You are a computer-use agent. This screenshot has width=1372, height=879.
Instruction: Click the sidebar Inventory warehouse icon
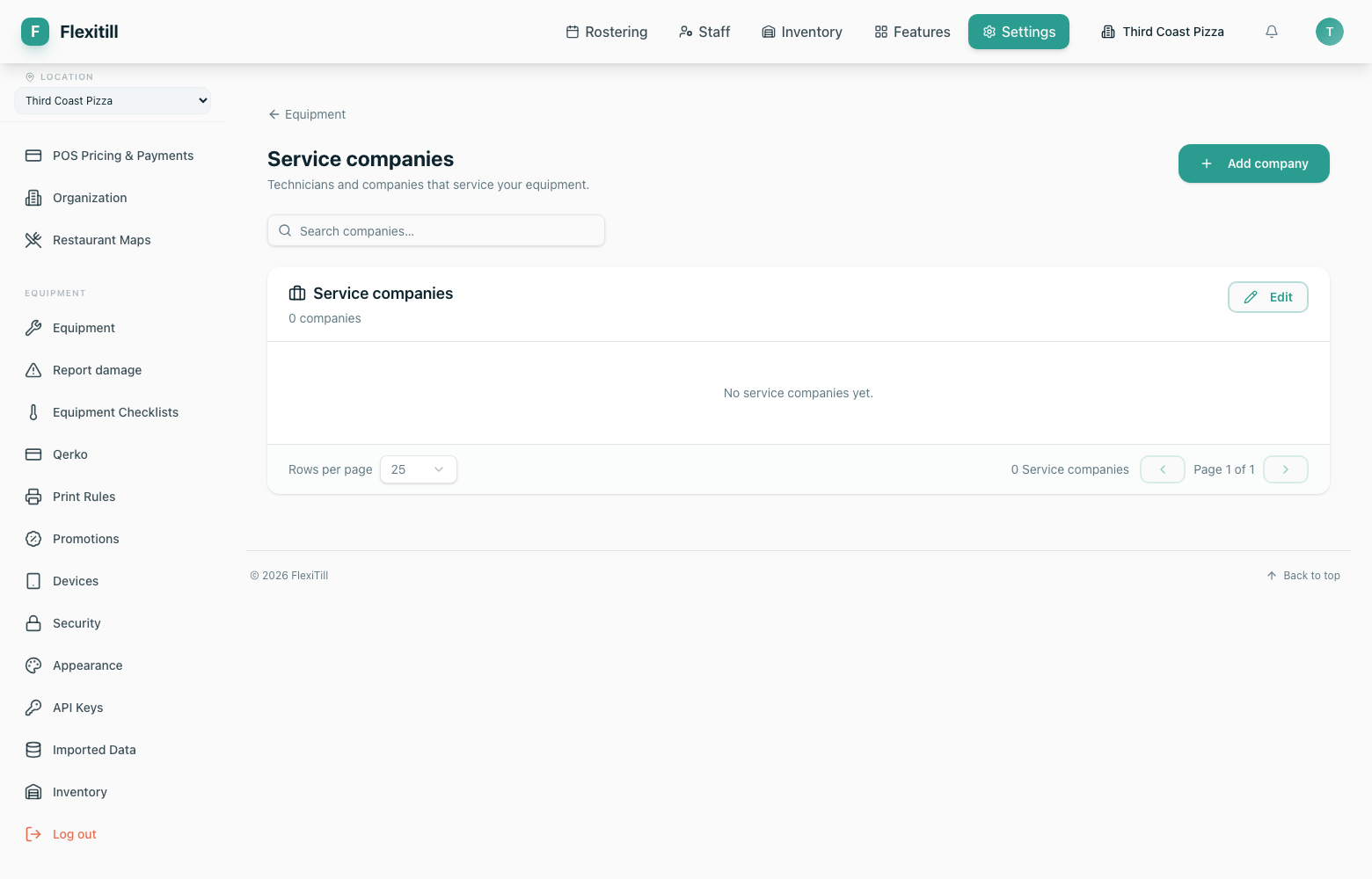tap(33, 792)
